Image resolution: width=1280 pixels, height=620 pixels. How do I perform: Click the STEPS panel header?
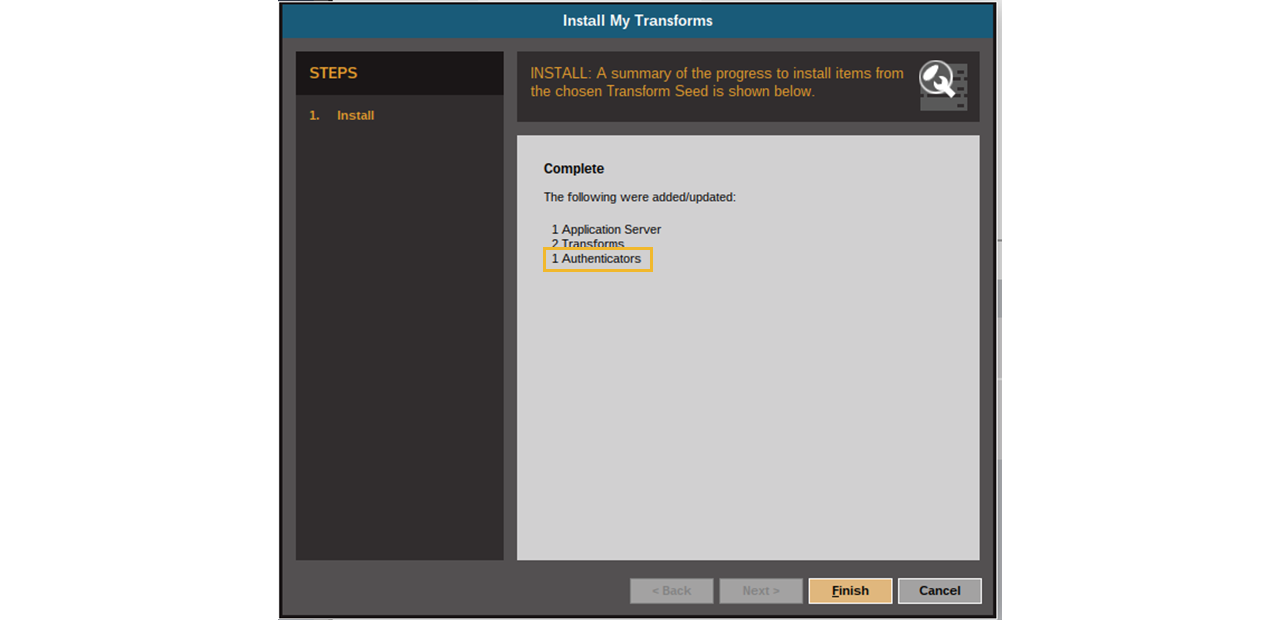click(x=400, y=73)
